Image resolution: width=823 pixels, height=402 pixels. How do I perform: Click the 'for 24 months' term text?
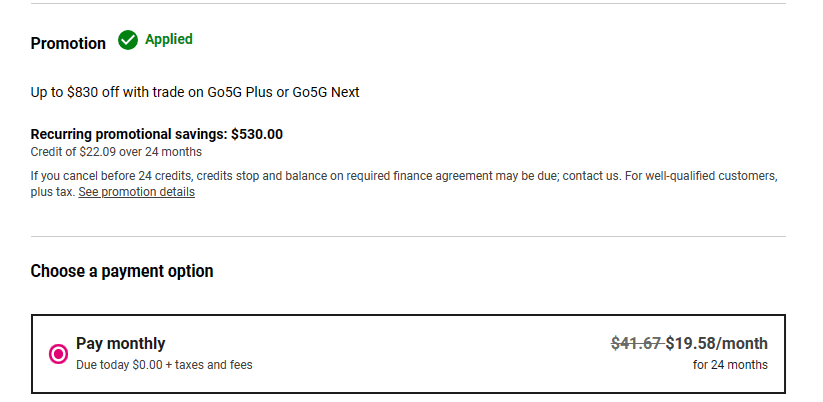click(x=730, y=365)
